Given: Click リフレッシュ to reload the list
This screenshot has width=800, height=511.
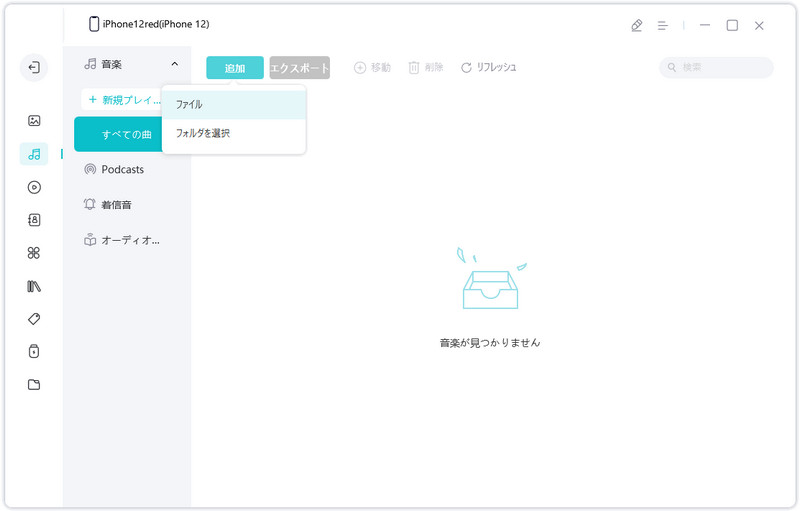Looking at the screenshot, I should click(x=489, y=67).
